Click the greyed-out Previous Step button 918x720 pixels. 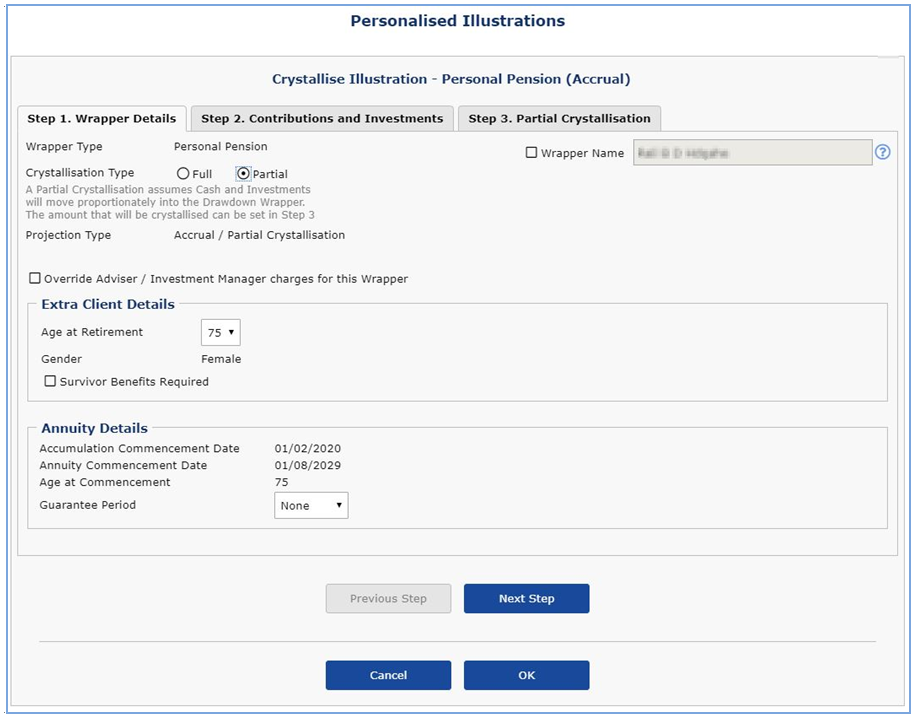pos(388,599)
